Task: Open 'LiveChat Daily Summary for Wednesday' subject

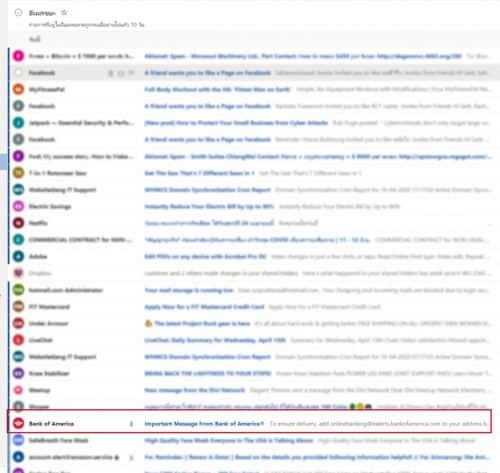Action: click(x=215, y=340)
